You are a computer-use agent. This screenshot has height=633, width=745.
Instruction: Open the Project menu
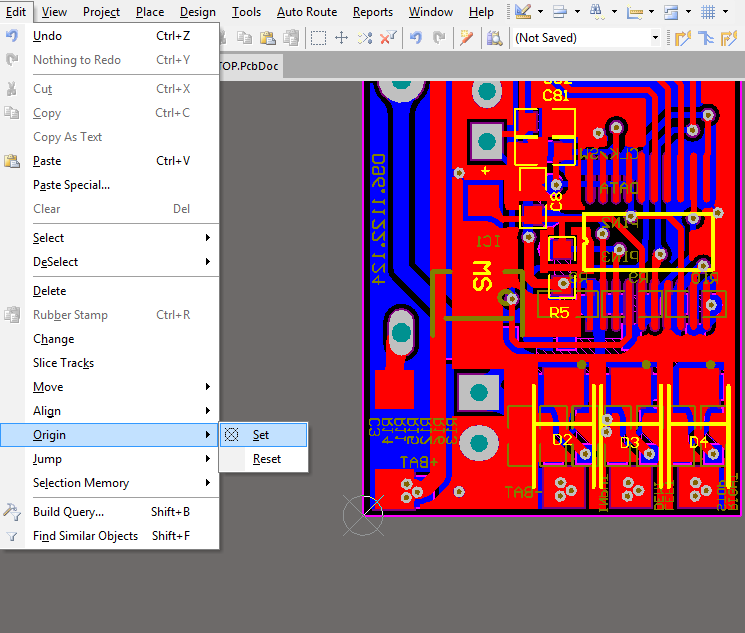(x=101, y=12)
